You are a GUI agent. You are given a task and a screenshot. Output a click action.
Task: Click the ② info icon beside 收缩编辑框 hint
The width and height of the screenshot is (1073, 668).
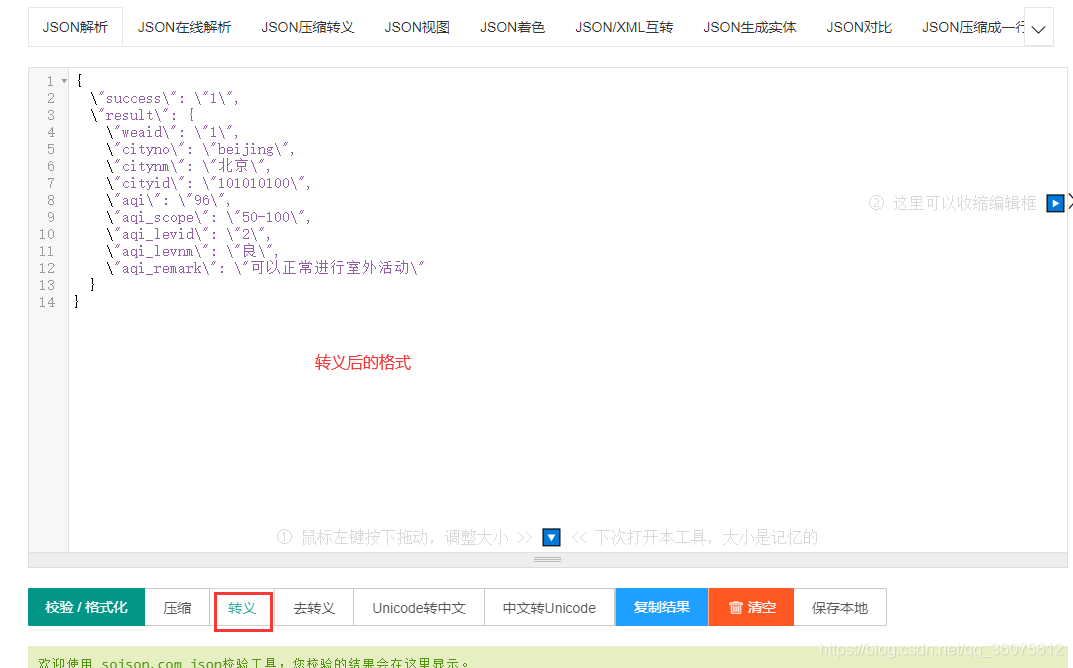[x=876, y=203]
